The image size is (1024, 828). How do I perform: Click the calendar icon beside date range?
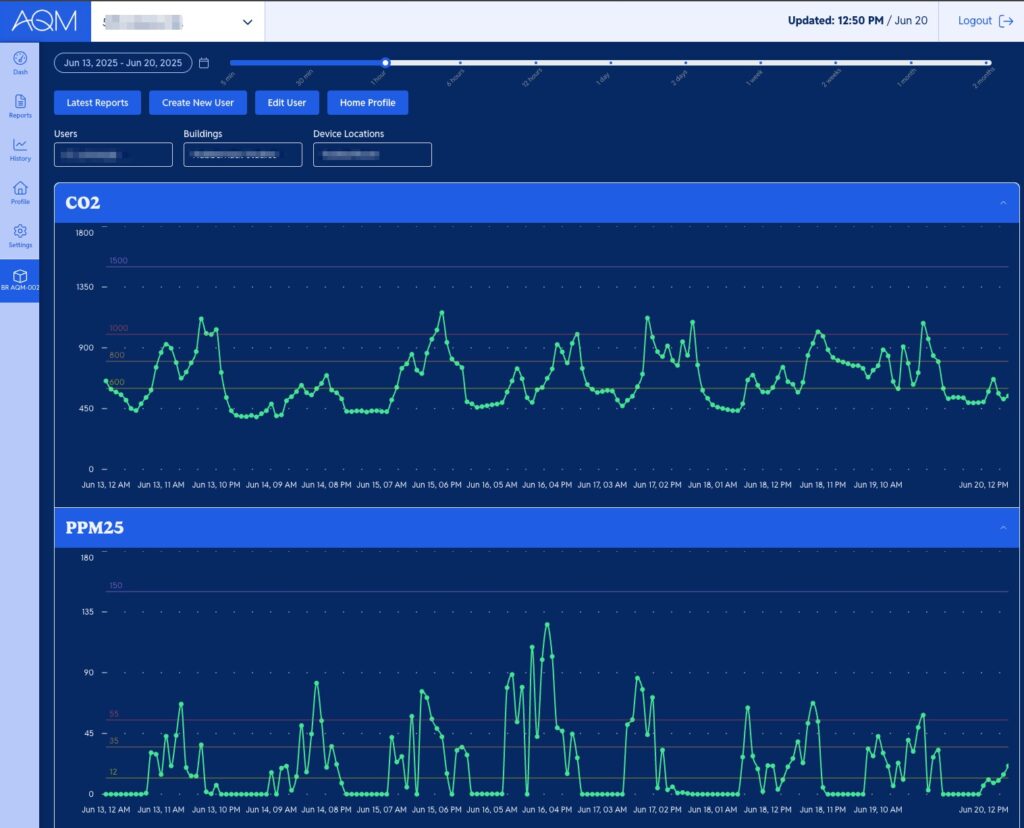[x=204, y=63]
